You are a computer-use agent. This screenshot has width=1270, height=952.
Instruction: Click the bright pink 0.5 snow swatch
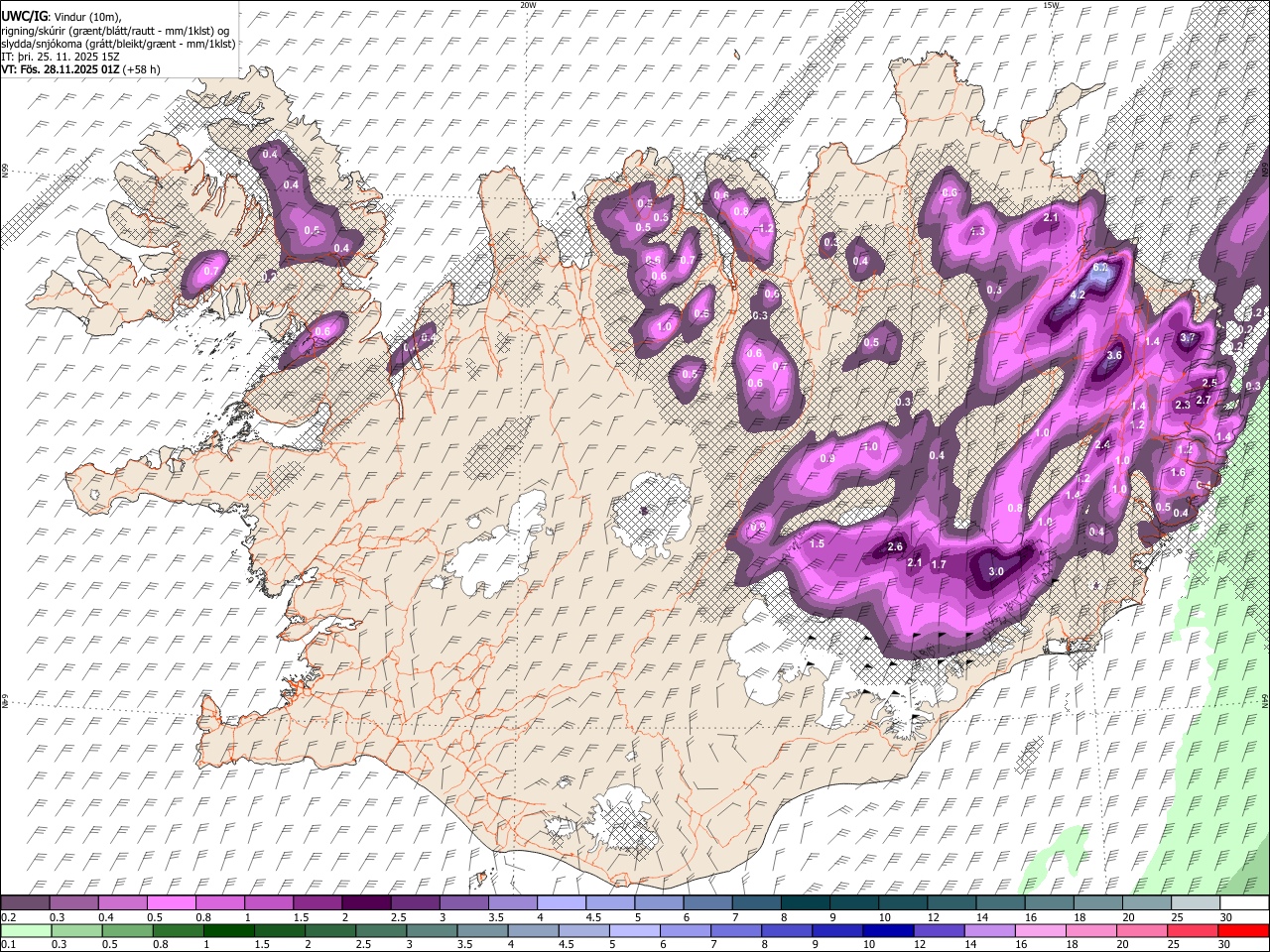coord(171,902)
